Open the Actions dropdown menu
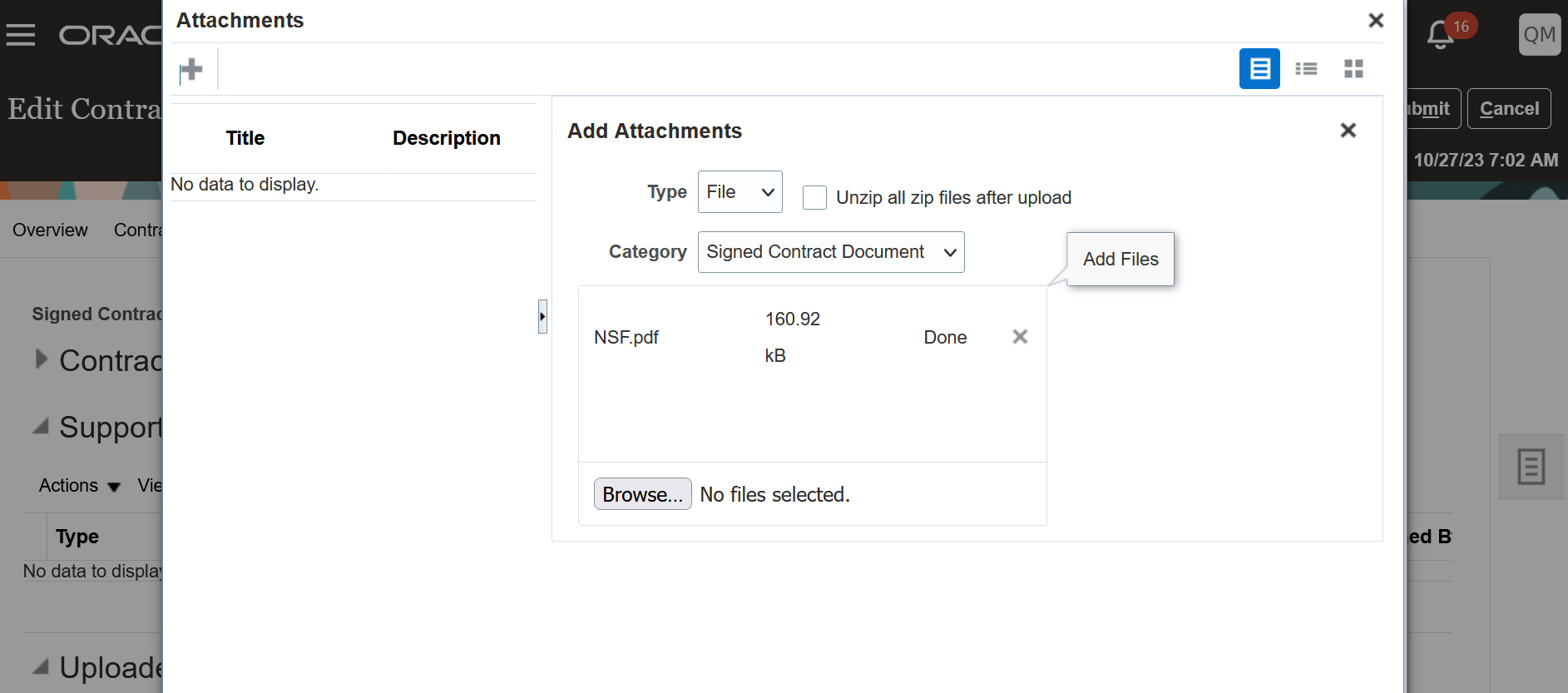 click(80, 486)
